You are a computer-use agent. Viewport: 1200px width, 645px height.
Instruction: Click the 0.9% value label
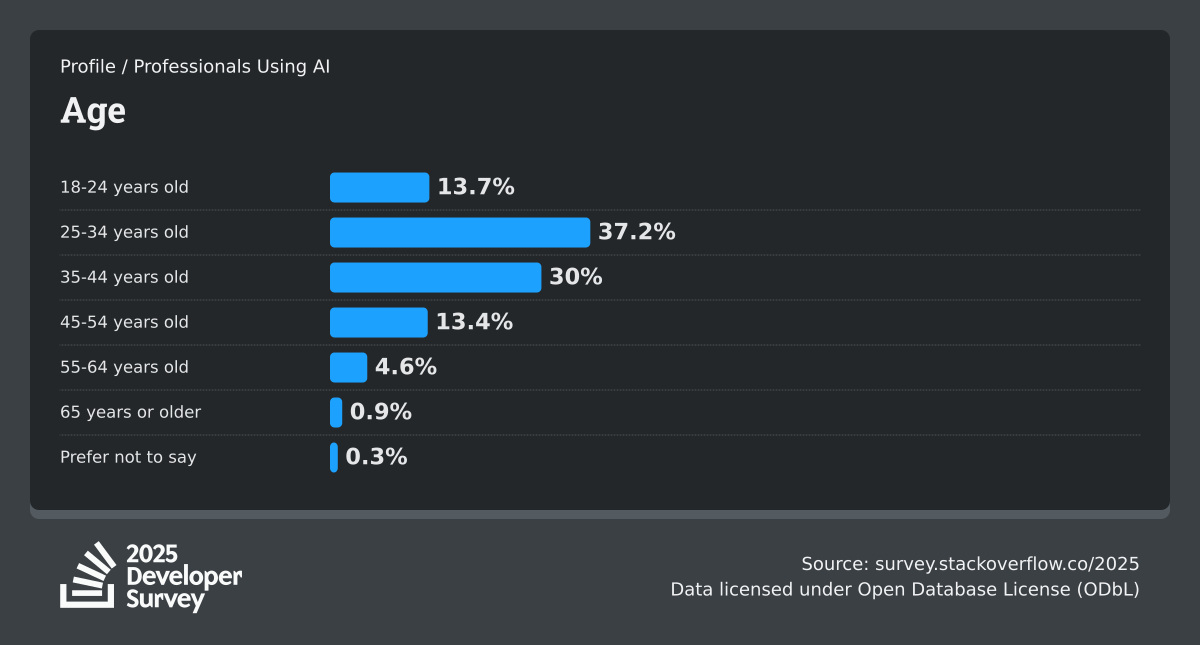[x=381, y=412]
